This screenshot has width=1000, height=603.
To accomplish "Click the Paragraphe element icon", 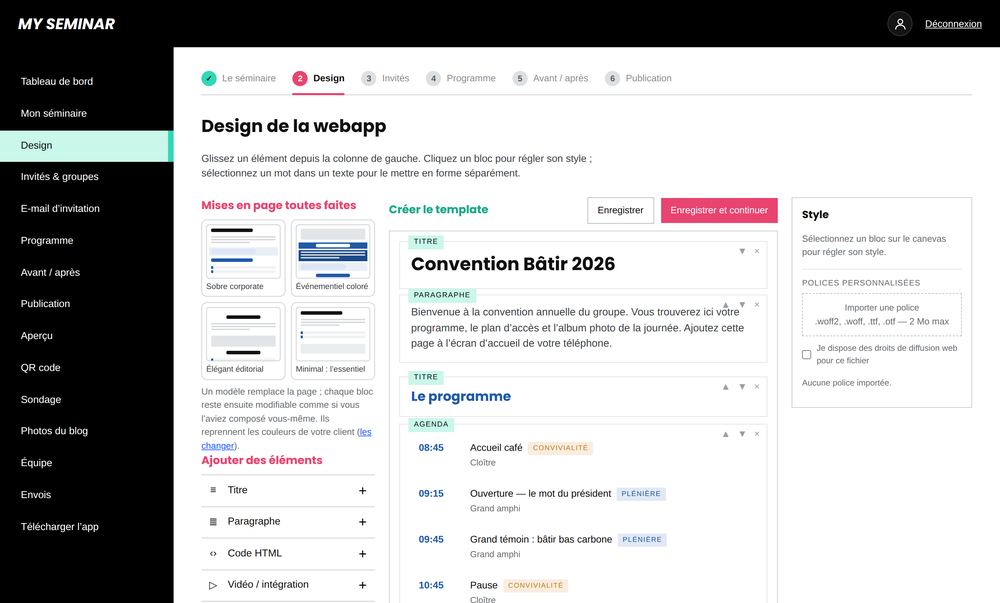I will pyautogui.click(x=213, y=521).
